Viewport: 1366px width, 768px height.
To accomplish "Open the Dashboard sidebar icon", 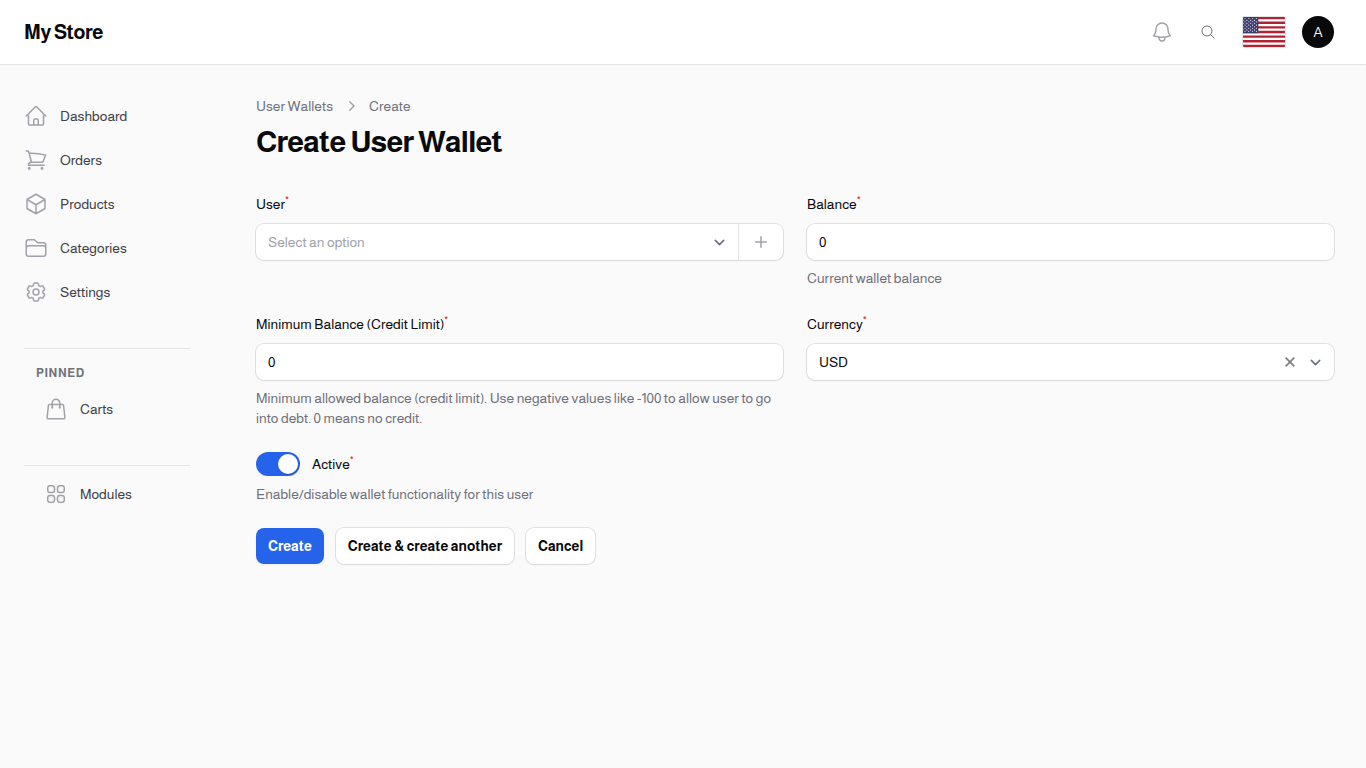I will pyautogui.click(x=36, y=116).
